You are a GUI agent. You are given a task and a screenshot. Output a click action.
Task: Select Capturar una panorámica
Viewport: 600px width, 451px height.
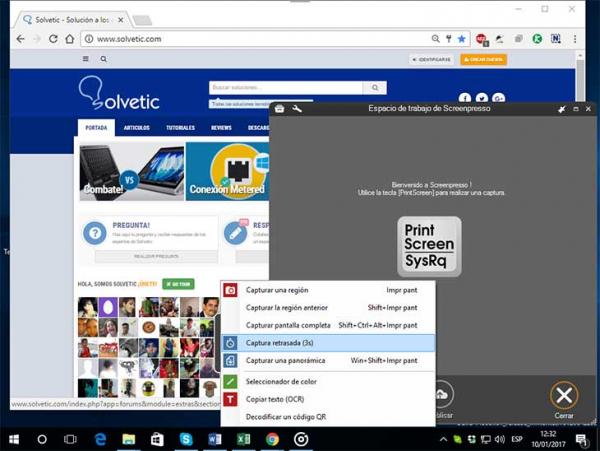[x=328, y=361]
